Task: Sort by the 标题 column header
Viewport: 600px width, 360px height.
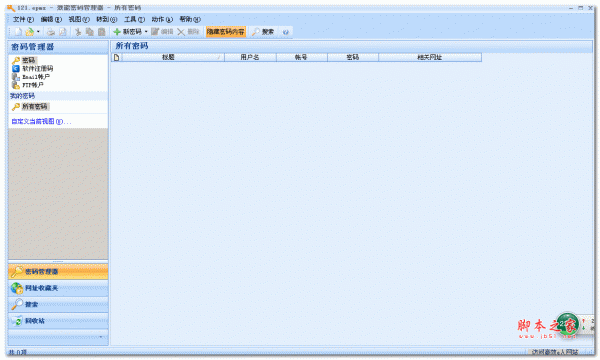Action: pyautogui.click(x=173, y=57)
